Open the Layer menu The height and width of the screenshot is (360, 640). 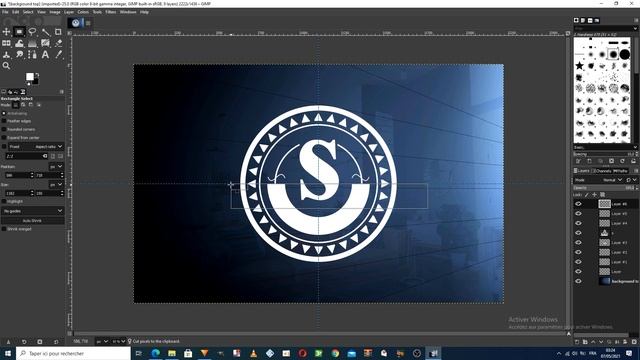(x=69, y=12)
